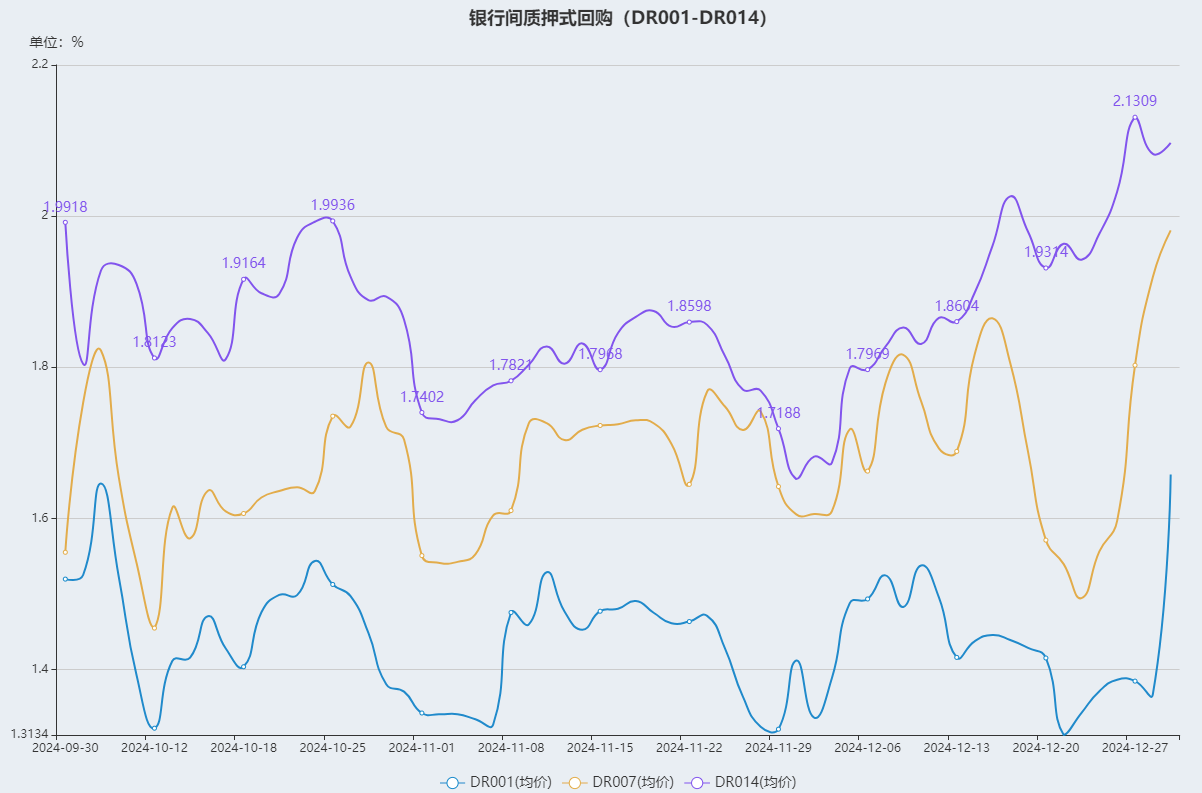
Task: Click the 2.1309 peak data point
Action: click(1135, 118)
